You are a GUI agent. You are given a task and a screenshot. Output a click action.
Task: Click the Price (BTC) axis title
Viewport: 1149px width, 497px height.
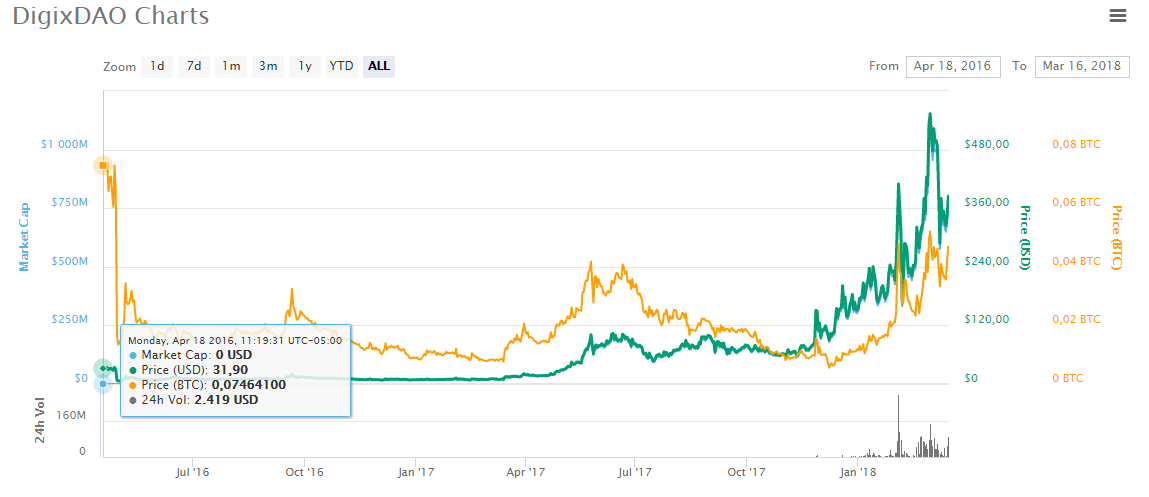(1117, 237)
